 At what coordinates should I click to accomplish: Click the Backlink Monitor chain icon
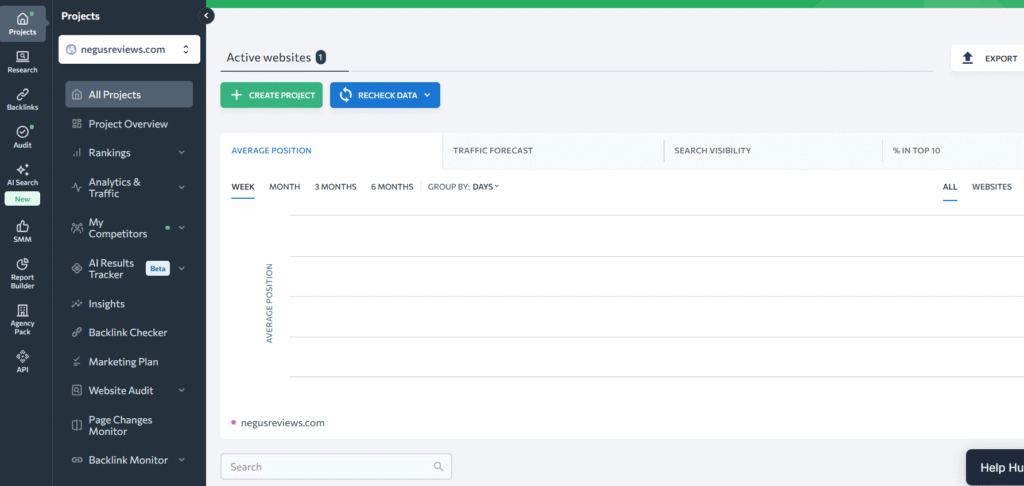coord(76,460)
